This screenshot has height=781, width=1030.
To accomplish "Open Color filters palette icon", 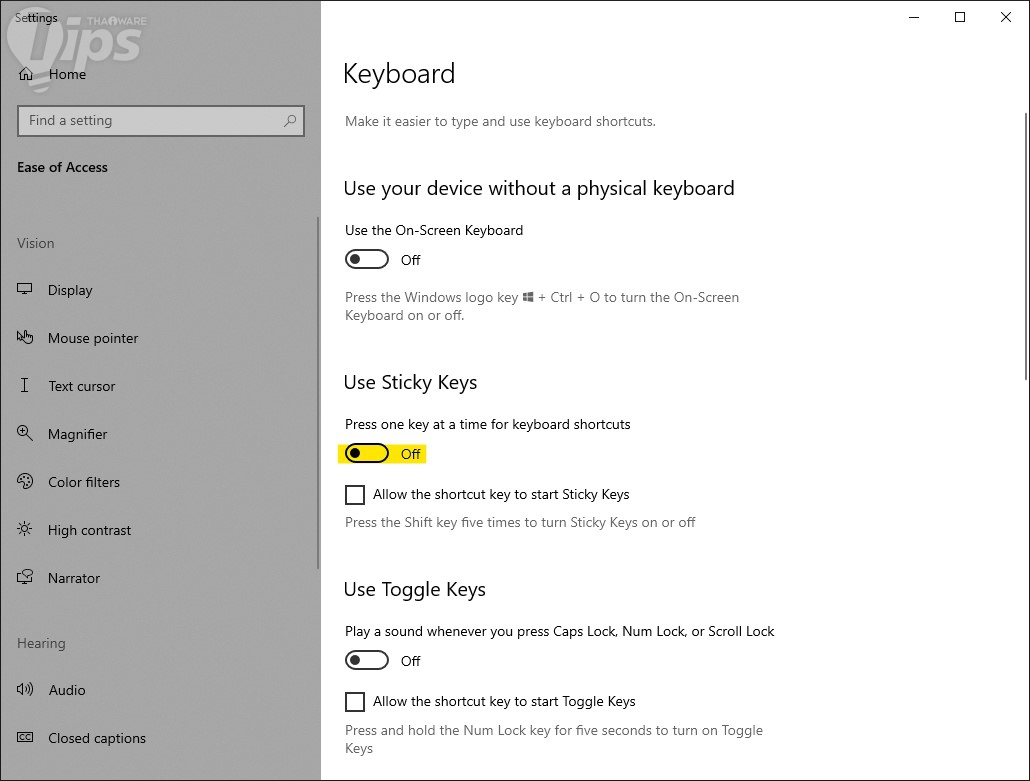I will (26, 482).
